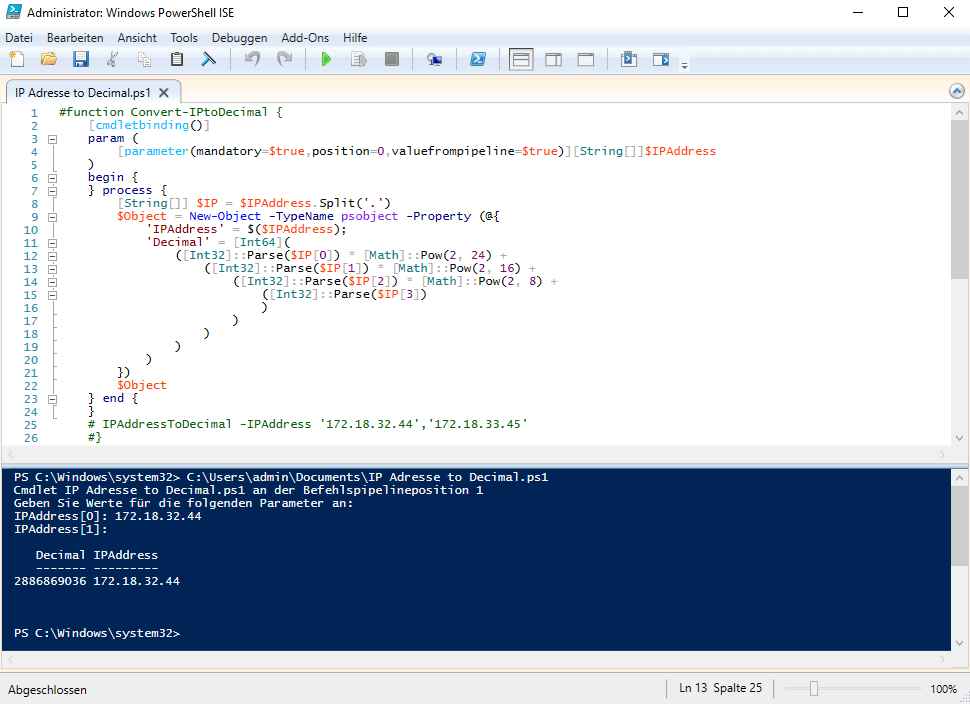Launch PowerShell.exe from the toolbar icon
Viewport: 970px width, 704px height.
(479, 59)
